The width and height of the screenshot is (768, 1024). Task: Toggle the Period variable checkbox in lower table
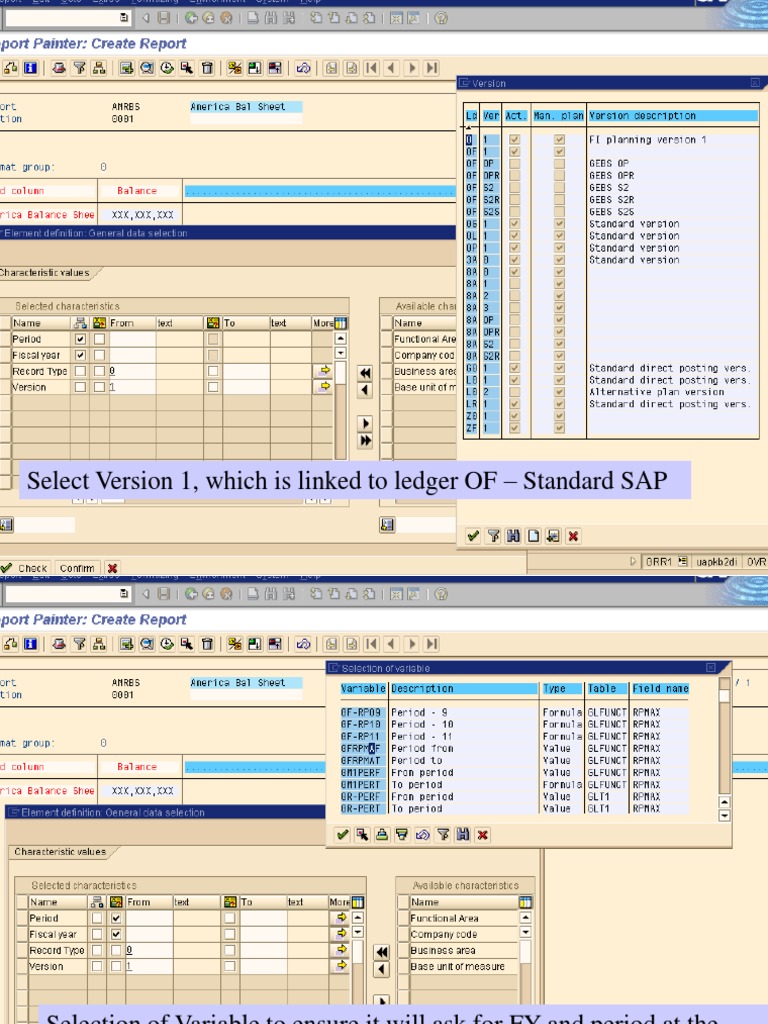[116, 918]
